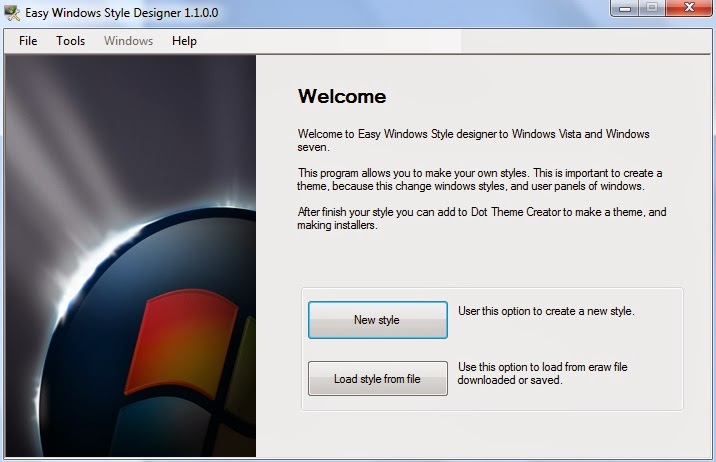Click the text 'User this option to create a new style.'
The image size is (716, 462).
coord(546,311)
